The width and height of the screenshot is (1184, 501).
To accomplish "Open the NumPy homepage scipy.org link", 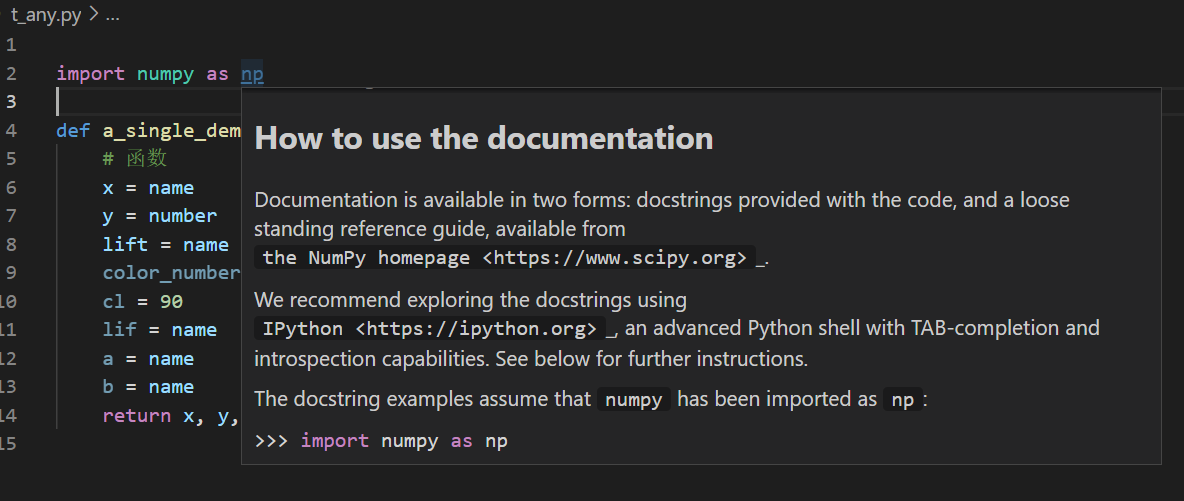I will click(505, 258).
